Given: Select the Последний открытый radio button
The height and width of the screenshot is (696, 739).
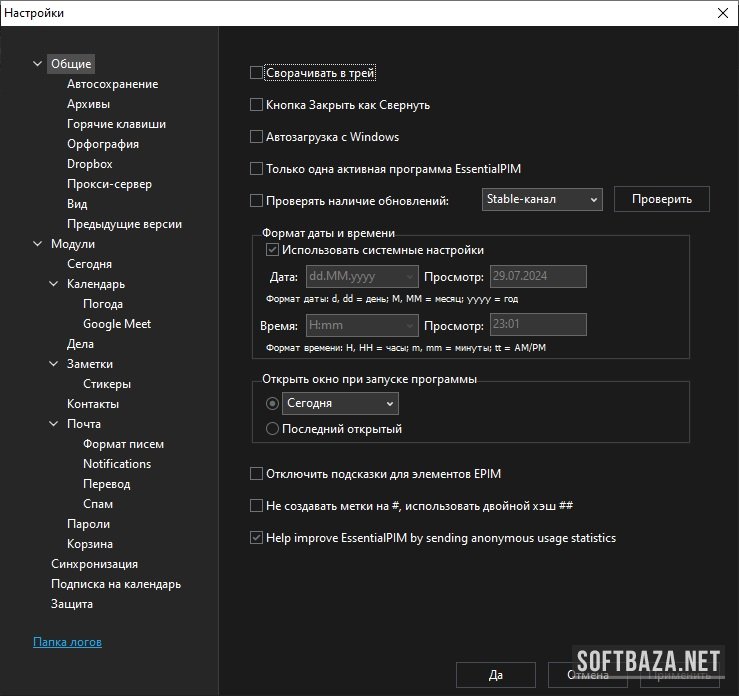Looking at the screenshot, I should click(x=272, y=429).
